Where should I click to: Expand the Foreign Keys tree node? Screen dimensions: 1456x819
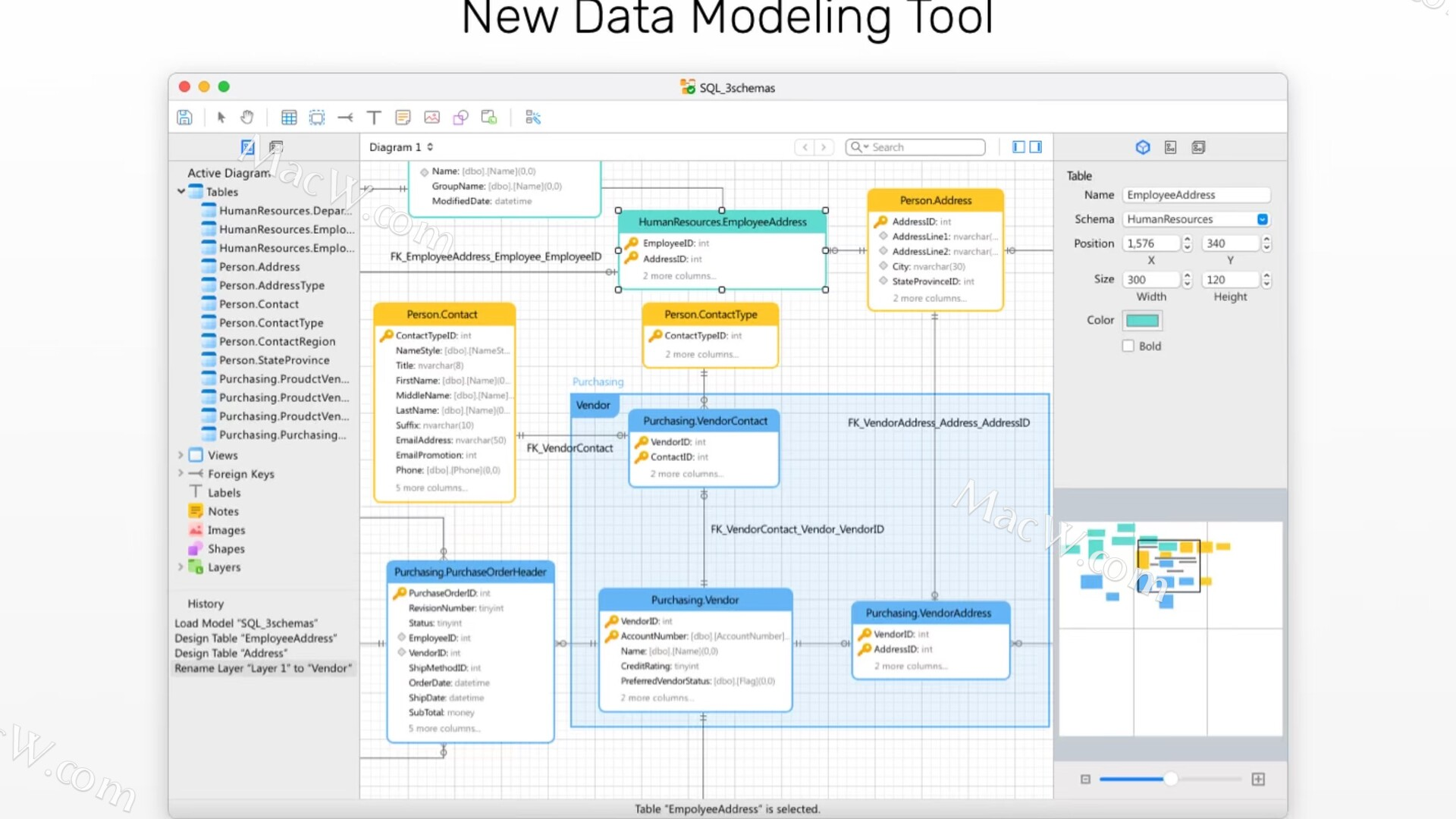click(180, 473)
